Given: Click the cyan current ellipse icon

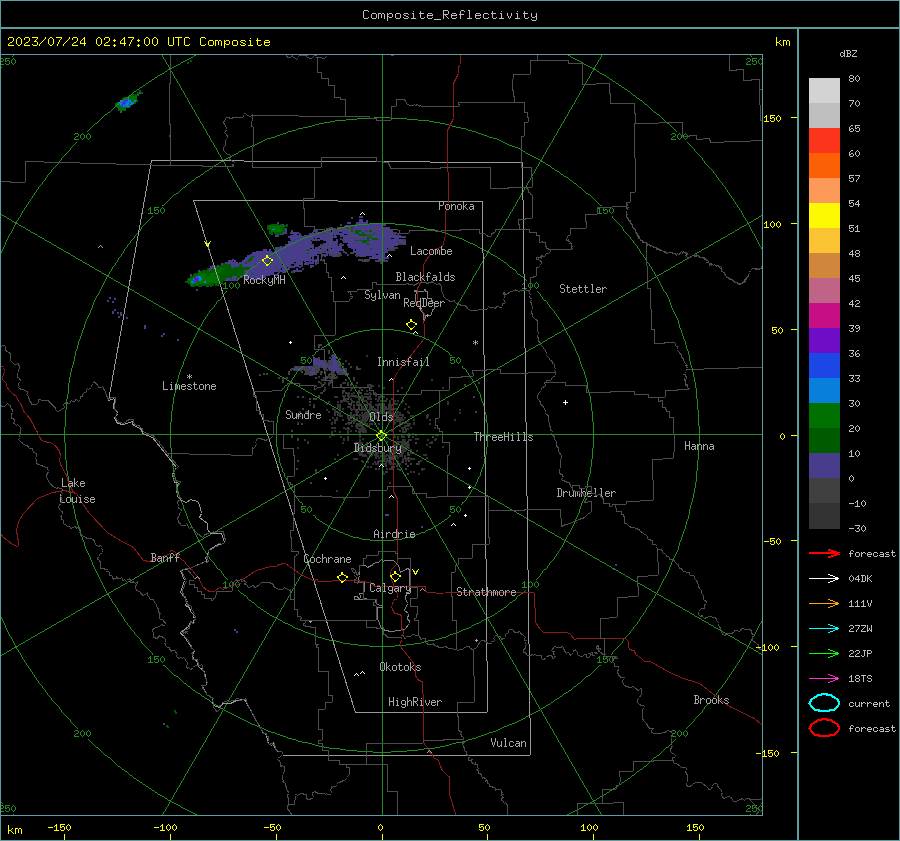Looking at the screenshot, I should pyautogui.click(x=824, y=703).
